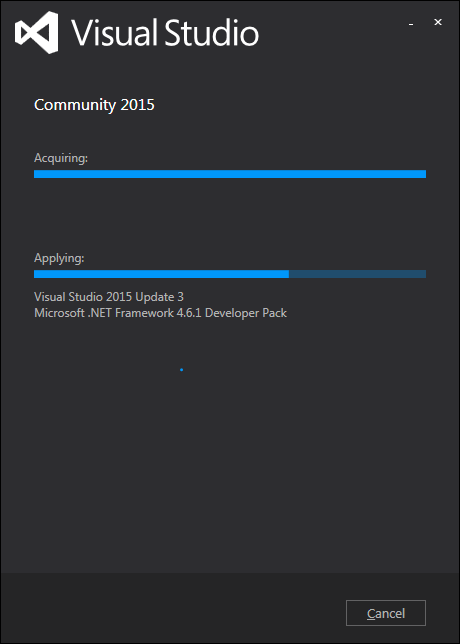This screenshot has width=460, height=644.
Task: Click the blue loading spinner dot
Action: (181, 370)
